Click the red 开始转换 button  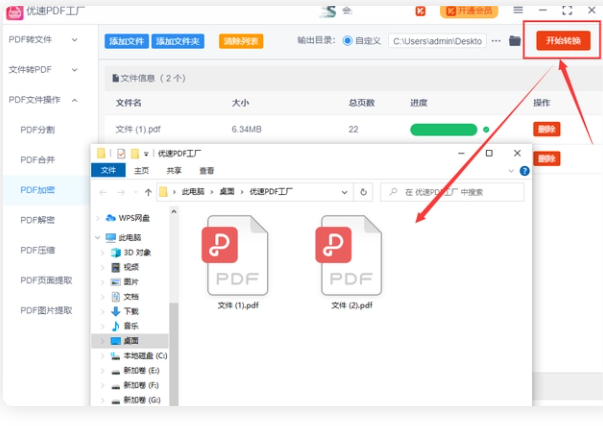(x=563, y=41)
